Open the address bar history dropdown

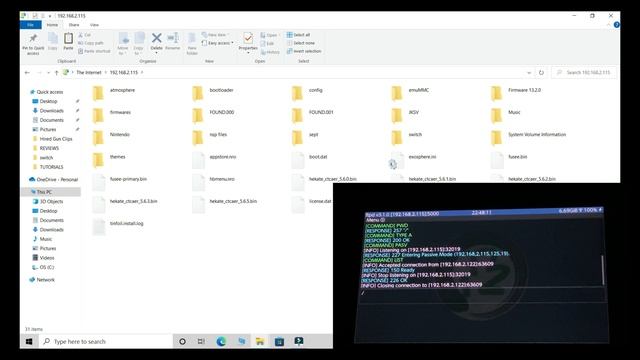[529, 73]
